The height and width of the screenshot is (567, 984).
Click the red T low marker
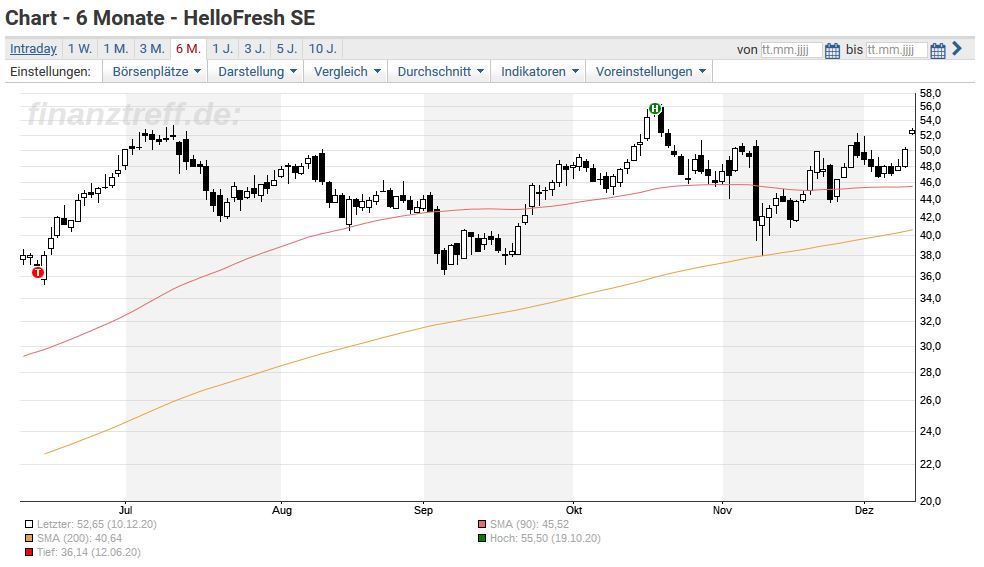pos(38,273)
